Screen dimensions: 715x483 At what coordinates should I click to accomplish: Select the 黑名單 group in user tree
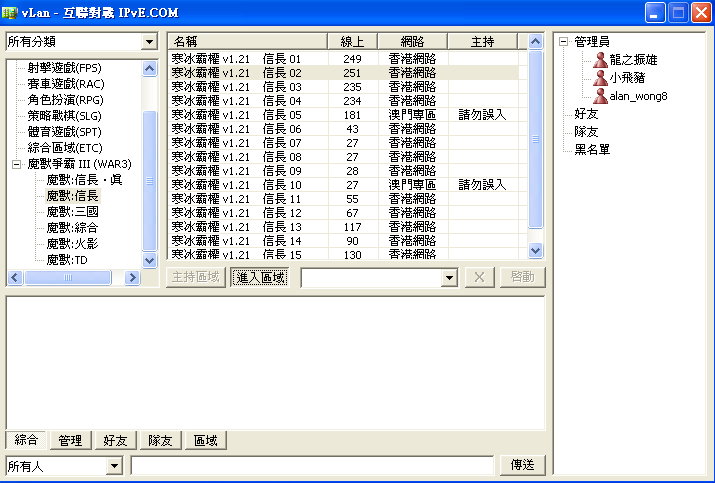click(x=592, y=150)
